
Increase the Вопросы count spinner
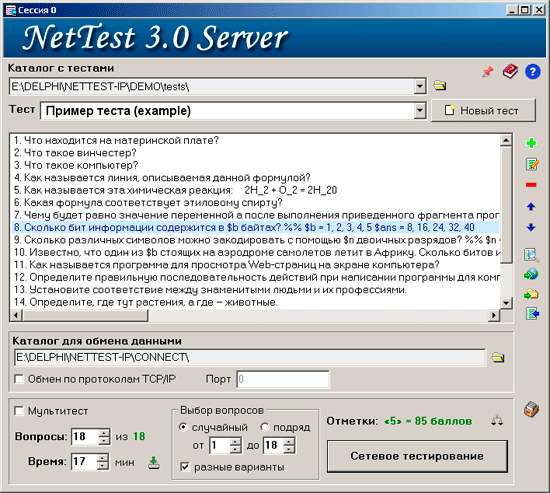pyautogui.click(x=104, y=433)
